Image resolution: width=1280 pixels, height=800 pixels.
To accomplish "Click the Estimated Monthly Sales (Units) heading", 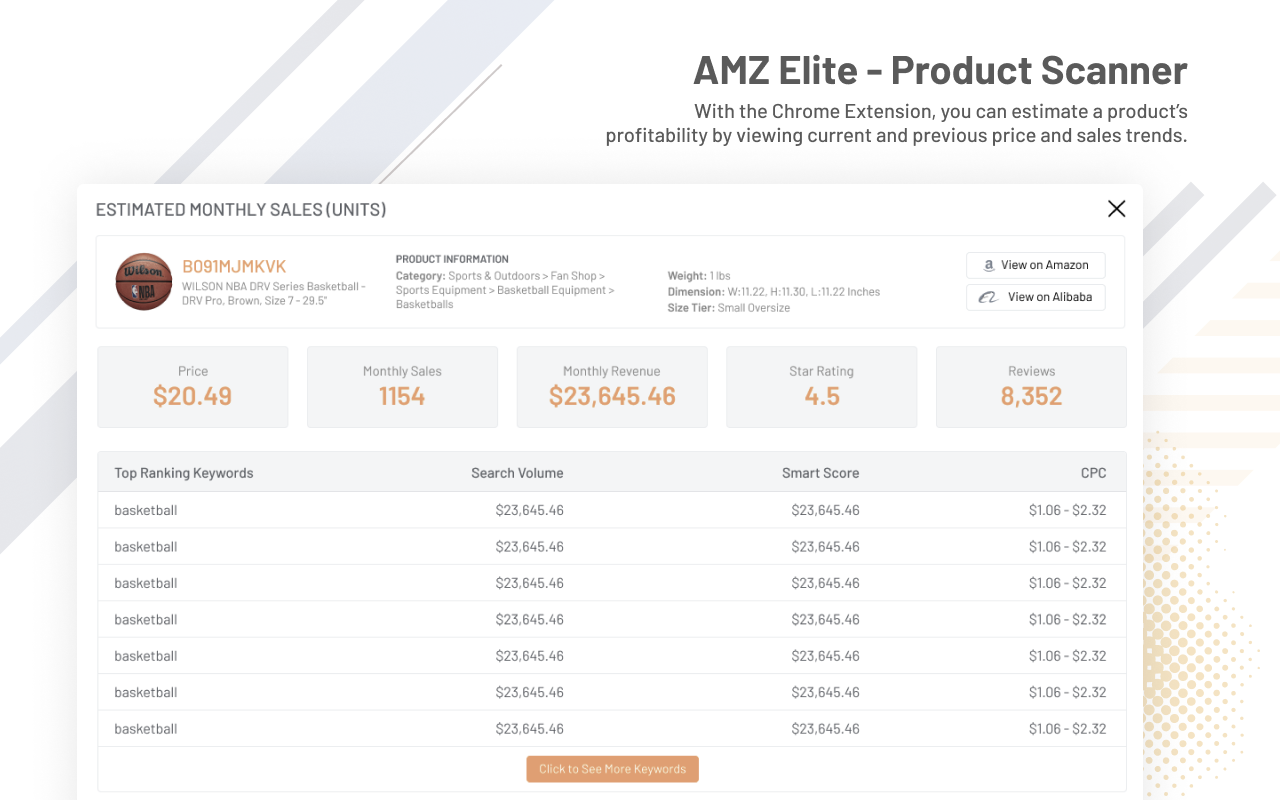I will pos(241,210).
